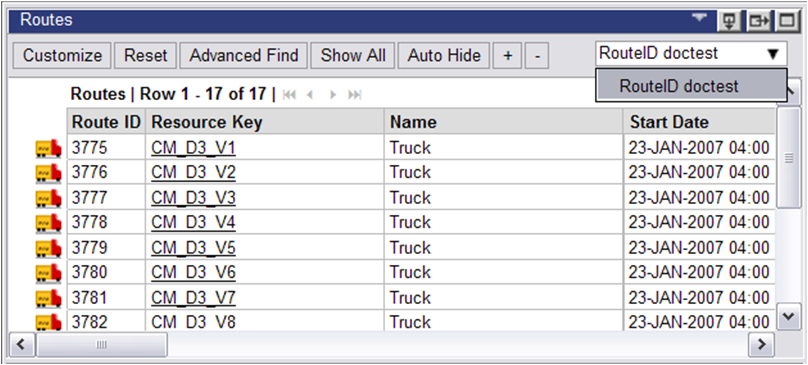808x365 pixels.
Task: Go to the next page of rows
Action: pyautogui.click(x=333, y=95)
